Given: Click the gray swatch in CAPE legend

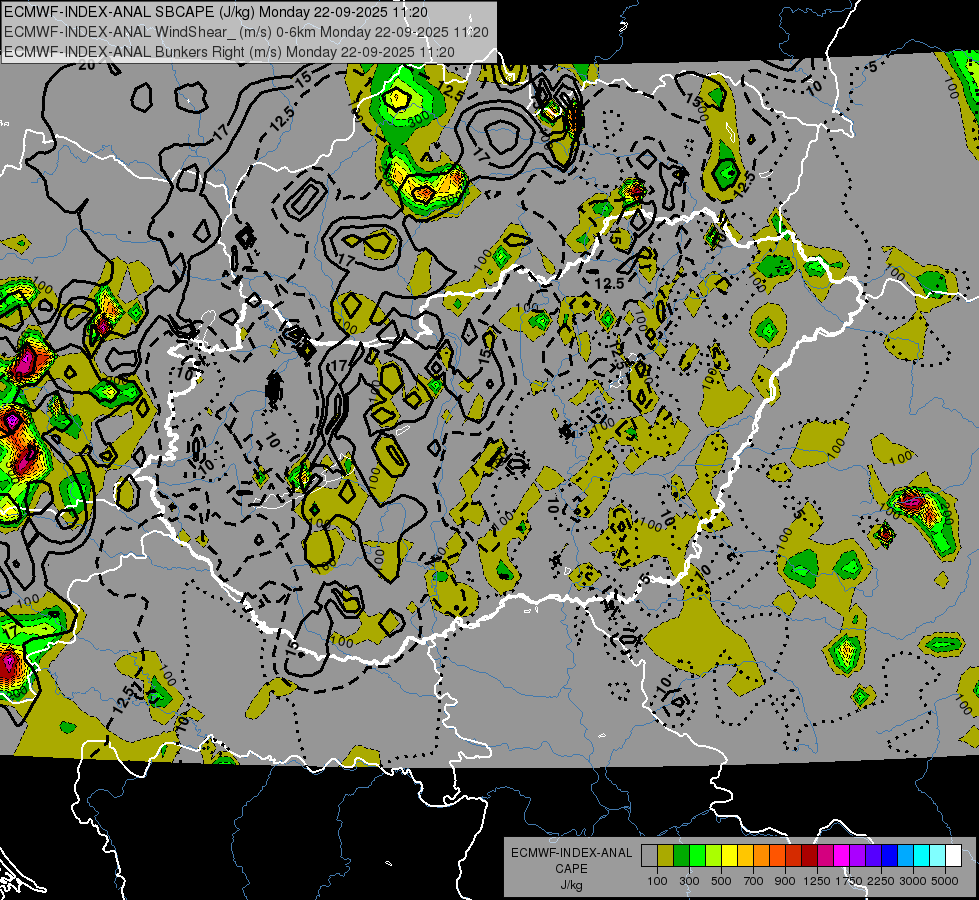Looking at the screenshot, I should [x=649, y=856].
